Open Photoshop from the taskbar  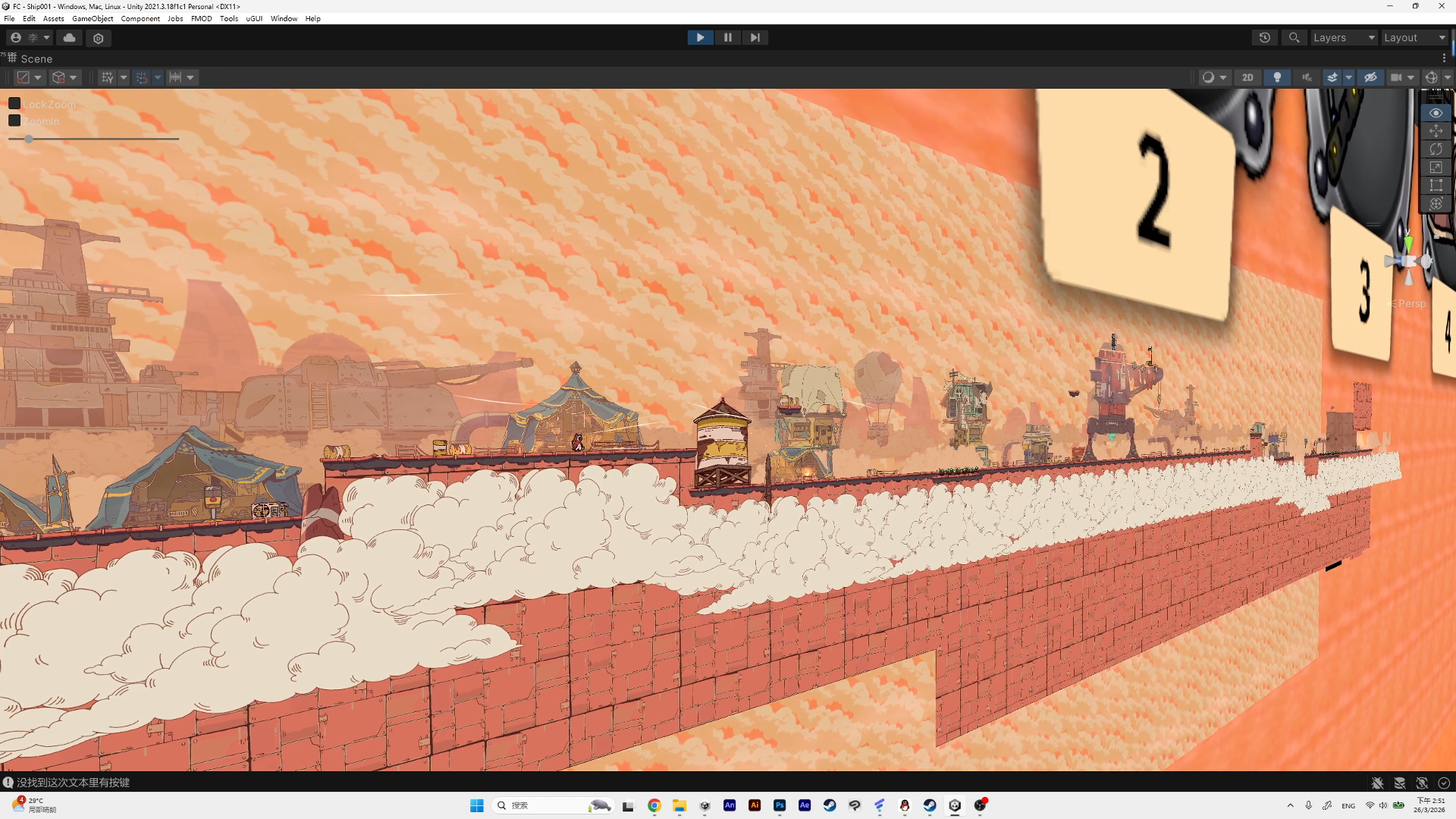coord(780,805)
